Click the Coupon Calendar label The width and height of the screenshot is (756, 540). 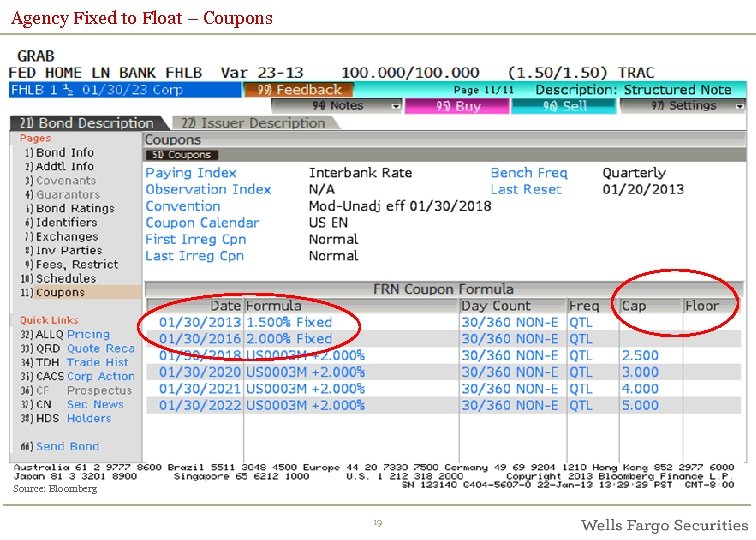pyautogui.click(x=202, y=223)
